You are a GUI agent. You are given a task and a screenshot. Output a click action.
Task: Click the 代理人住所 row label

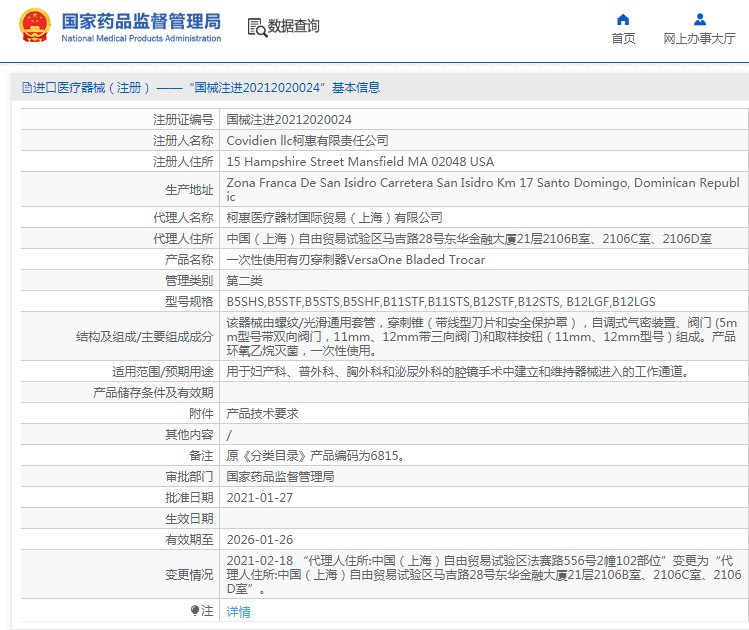point(183,239)
